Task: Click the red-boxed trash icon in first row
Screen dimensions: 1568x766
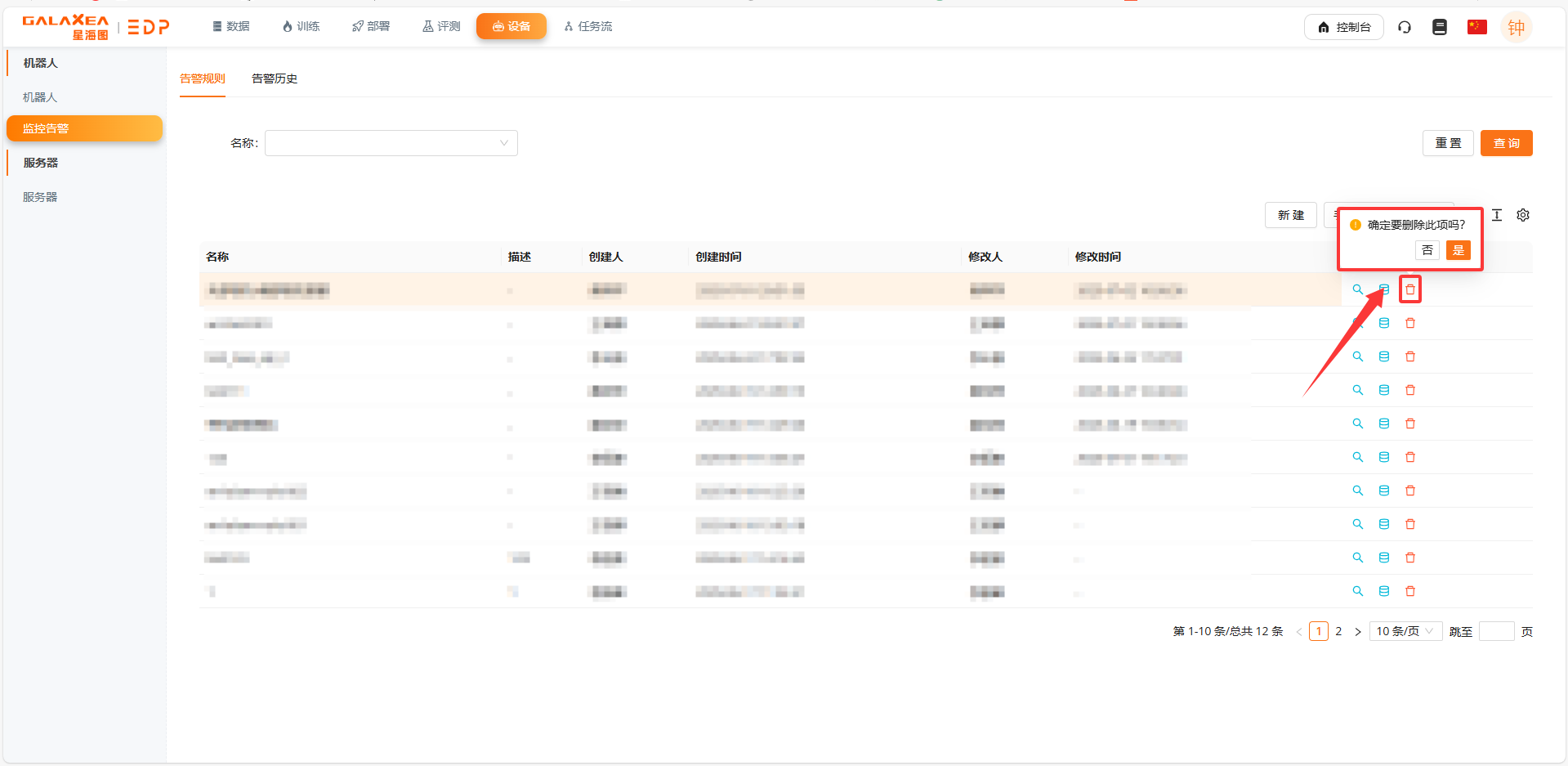Action: (1410, 289)
